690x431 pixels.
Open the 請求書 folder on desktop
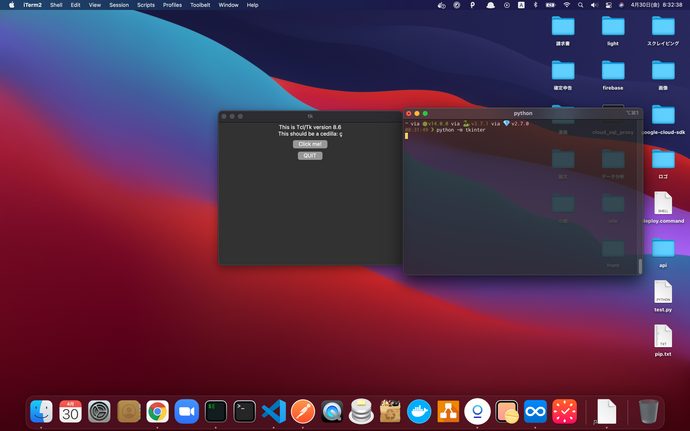(563, 26)
